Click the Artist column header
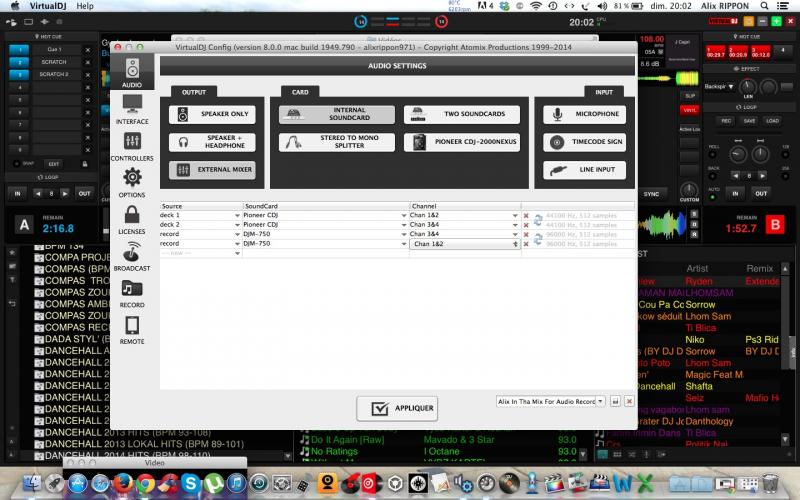Image resolution: width=800 pixels, height=500 pixels. click(x=697, y=268)
